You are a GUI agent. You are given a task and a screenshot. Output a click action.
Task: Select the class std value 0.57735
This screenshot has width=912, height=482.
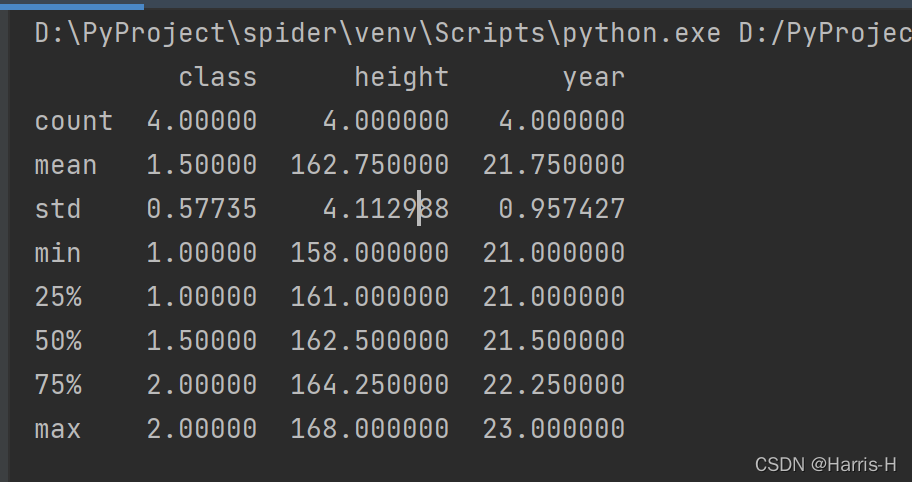[x=201, y=209]
